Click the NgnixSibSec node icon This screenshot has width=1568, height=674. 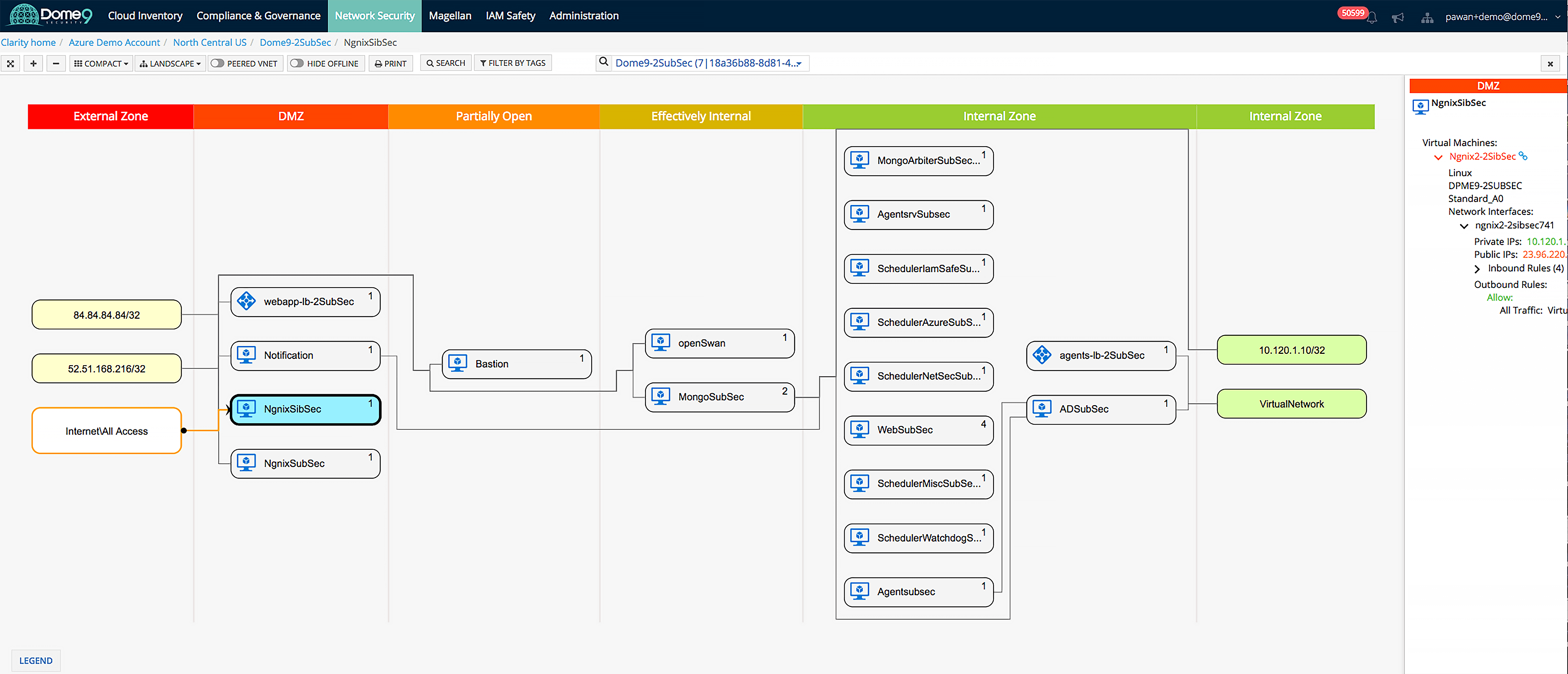coord(246,409)
